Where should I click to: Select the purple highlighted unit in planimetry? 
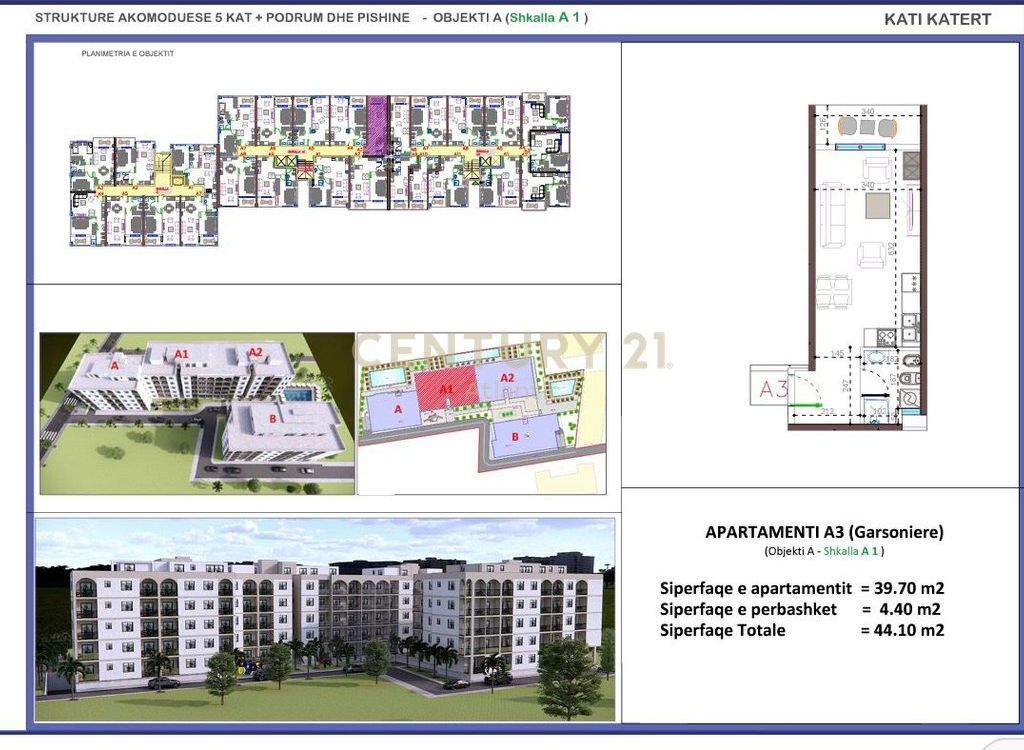377,127
